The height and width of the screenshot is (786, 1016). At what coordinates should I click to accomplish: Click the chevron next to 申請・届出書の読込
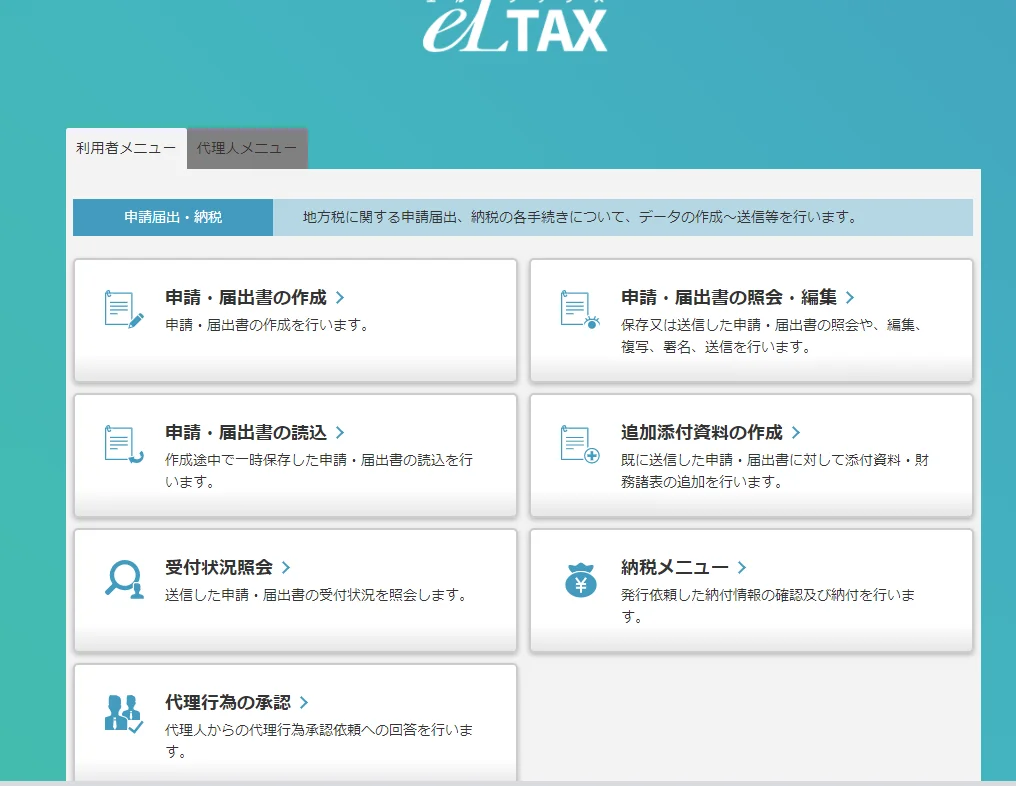[x=340, y=432]
